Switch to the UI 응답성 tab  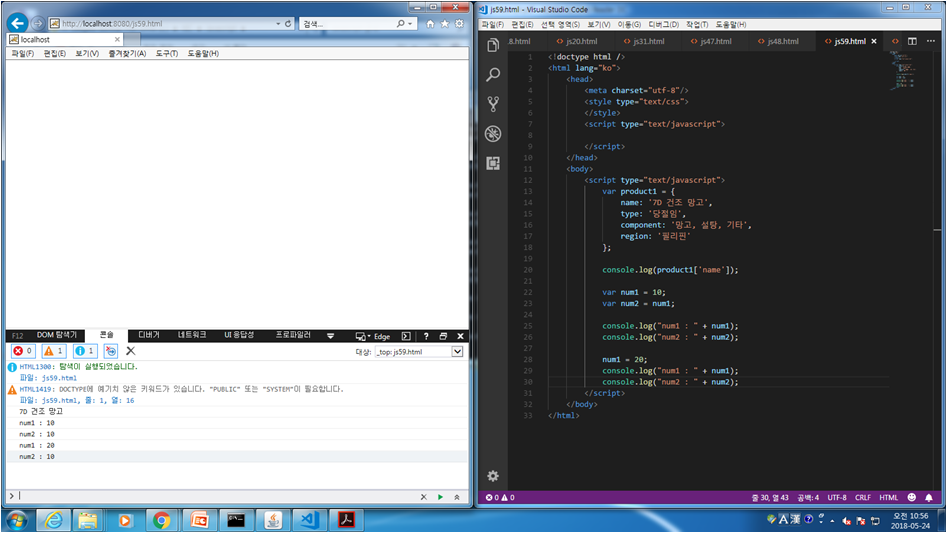coord(239,335)
